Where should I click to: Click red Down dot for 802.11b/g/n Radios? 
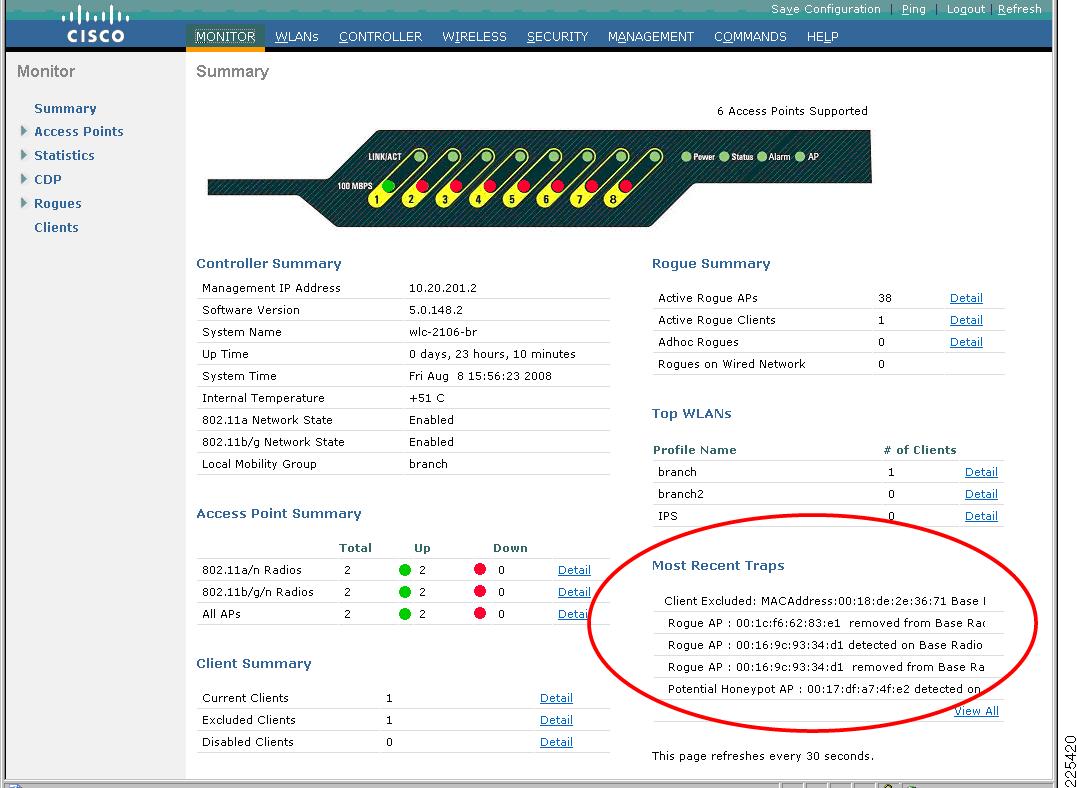click(x=480, y=591)
